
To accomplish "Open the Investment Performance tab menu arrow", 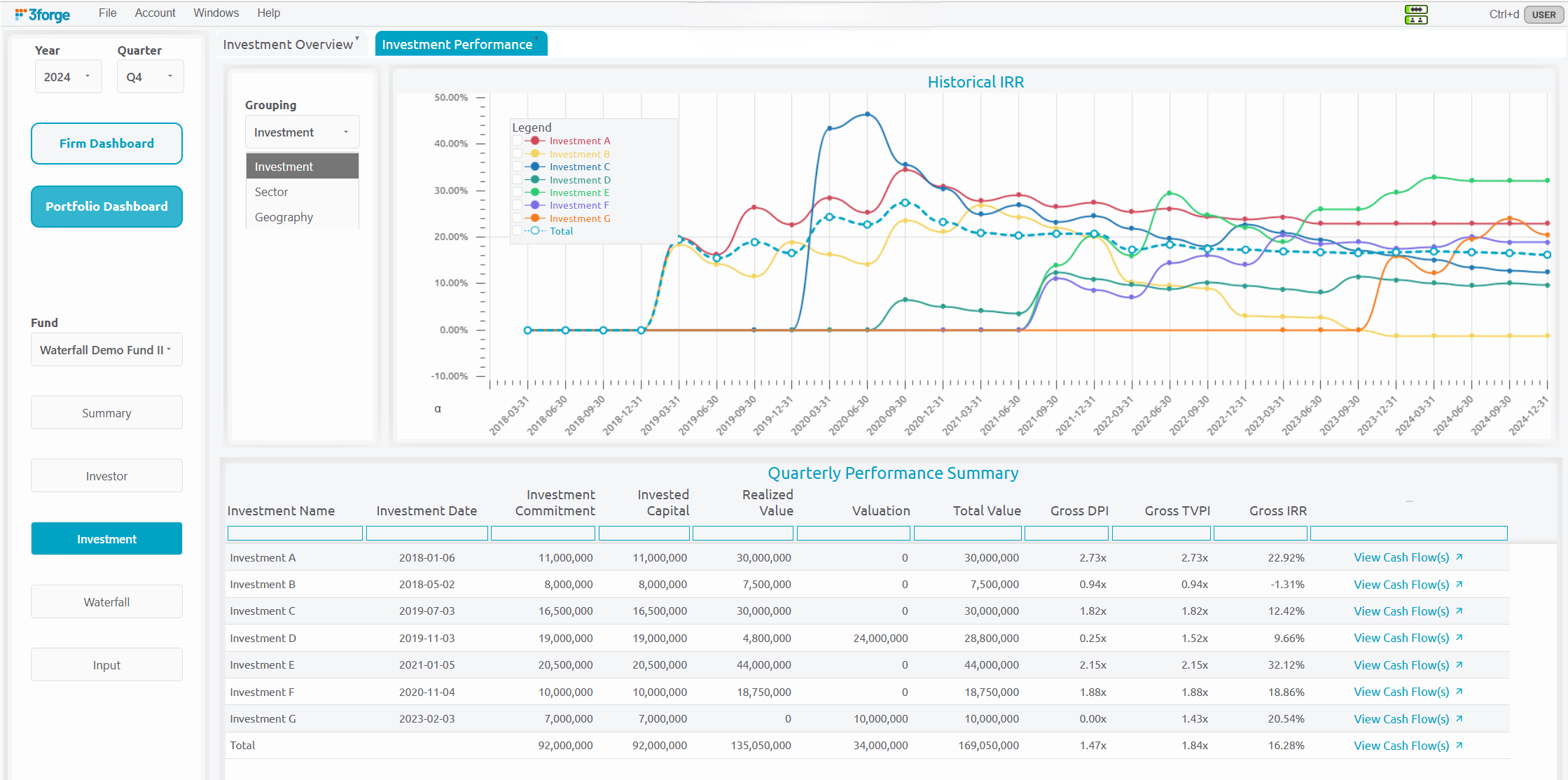I will [536, 38].
